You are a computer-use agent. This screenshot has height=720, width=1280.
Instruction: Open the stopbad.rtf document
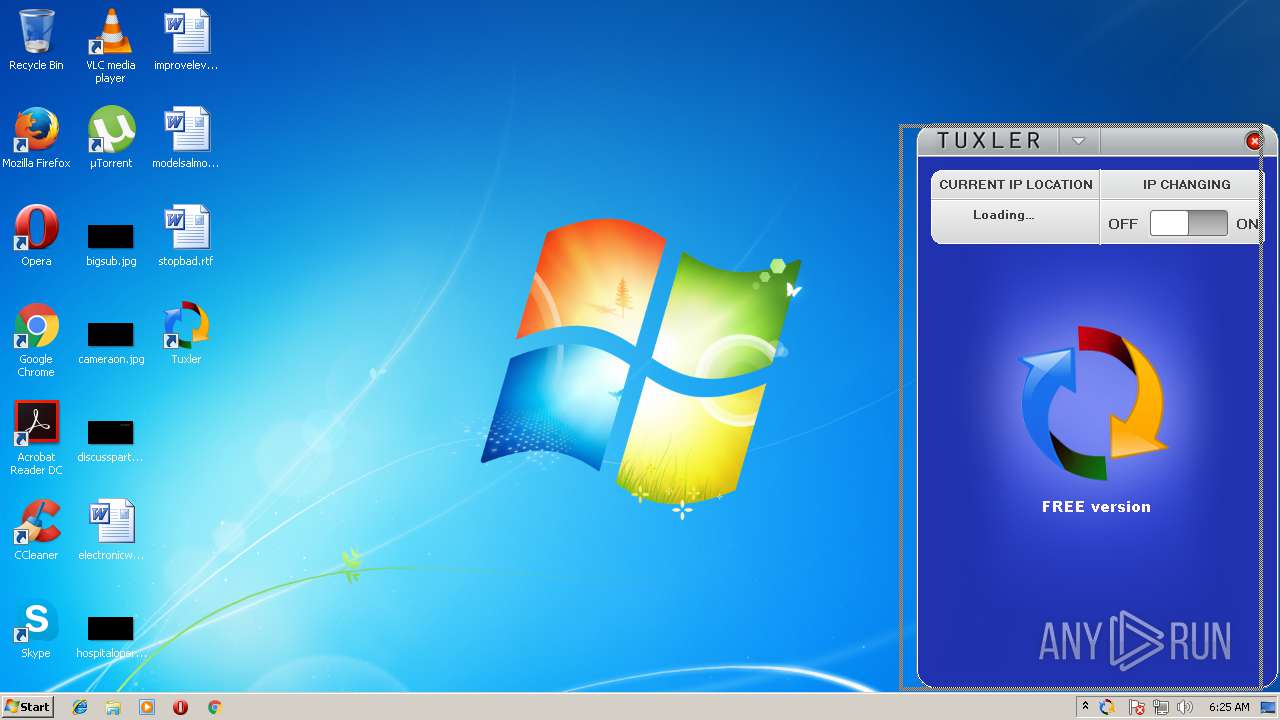tap(186, 236)
